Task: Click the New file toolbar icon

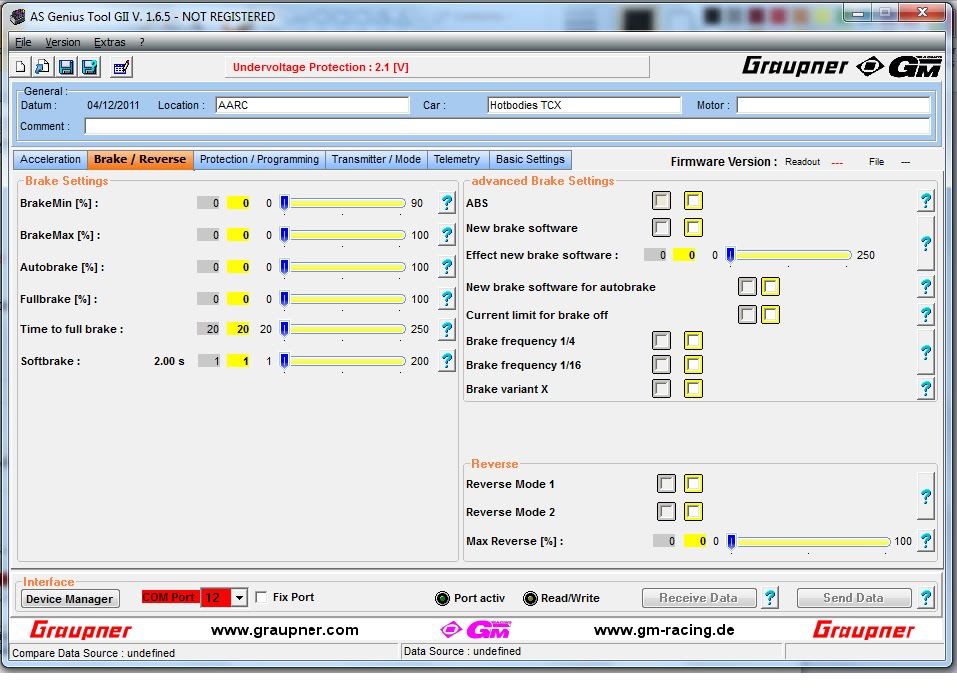Action: click(x=20, y=67)
